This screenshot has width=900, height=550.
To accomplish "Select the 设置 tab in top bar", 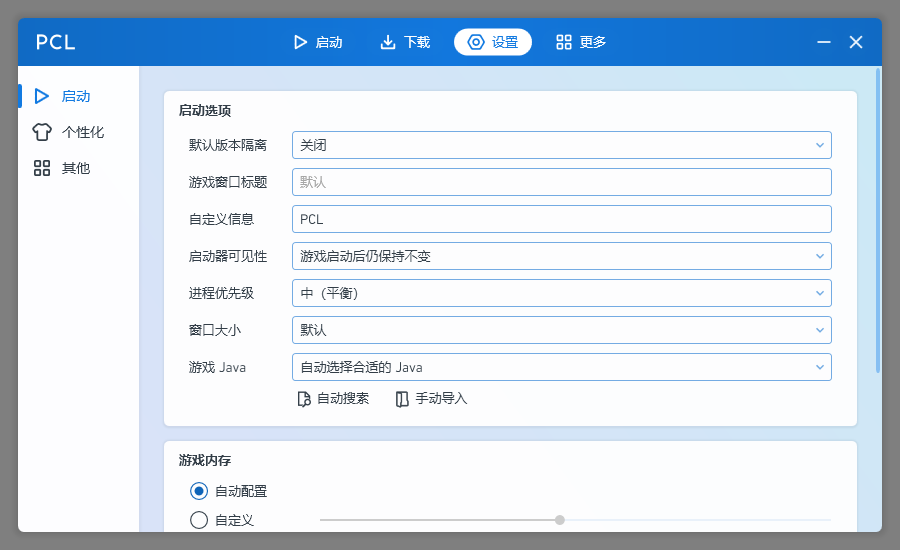I will (x=492, y=42).
